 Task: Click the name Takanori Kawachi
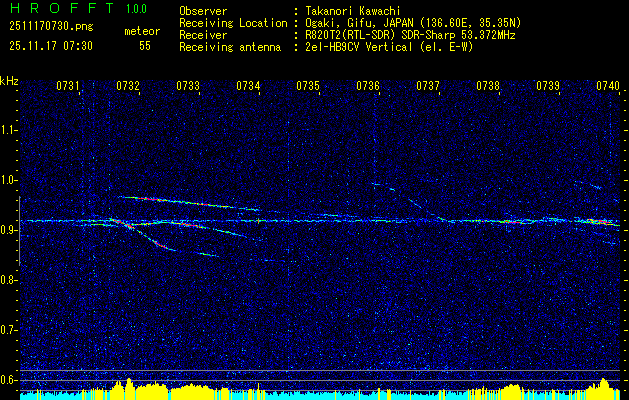point(353,11)
